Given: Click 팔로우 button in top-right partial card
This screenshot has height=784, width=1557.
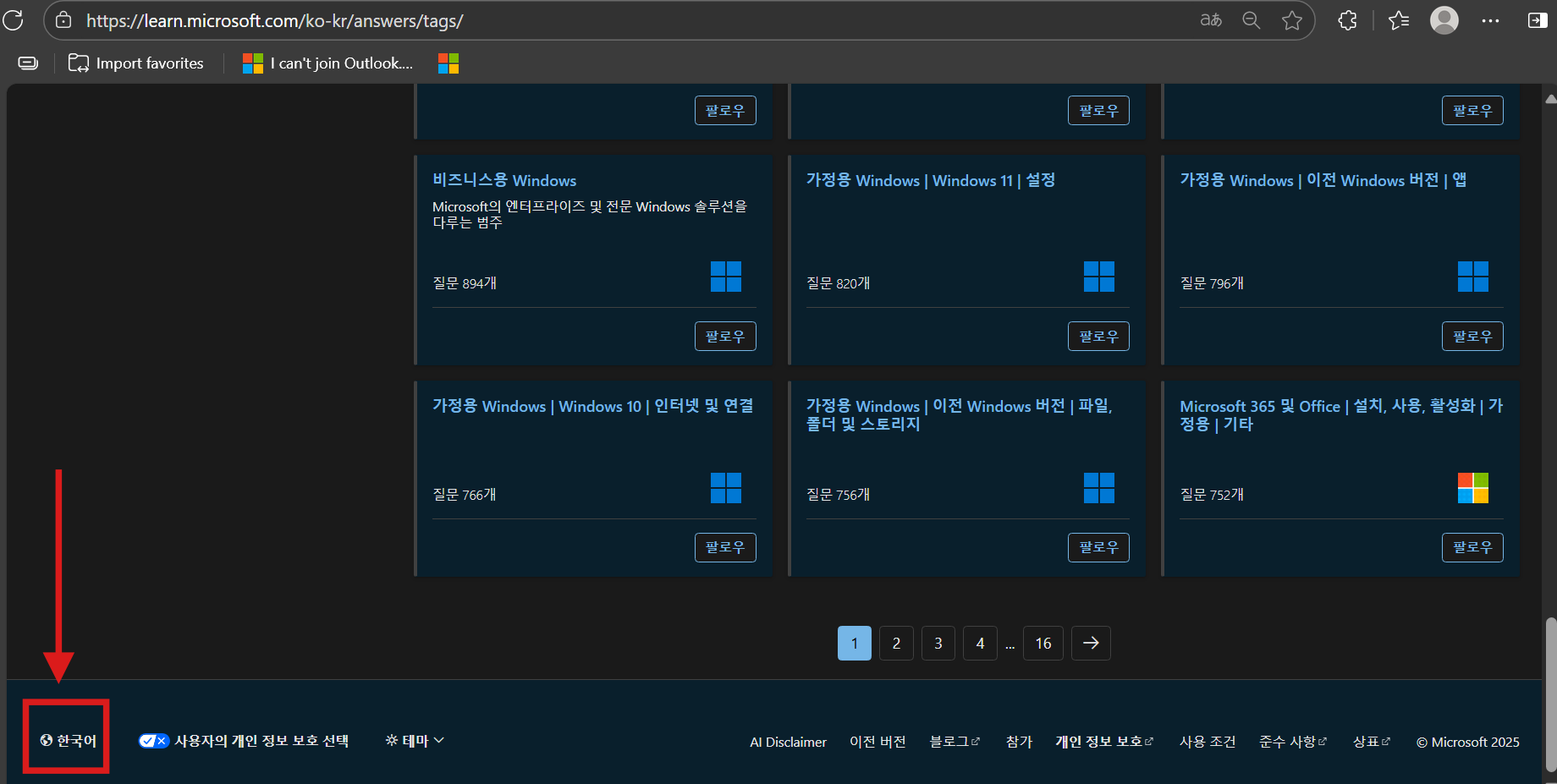Looking at the screenshot, I should click(1472, 110).
